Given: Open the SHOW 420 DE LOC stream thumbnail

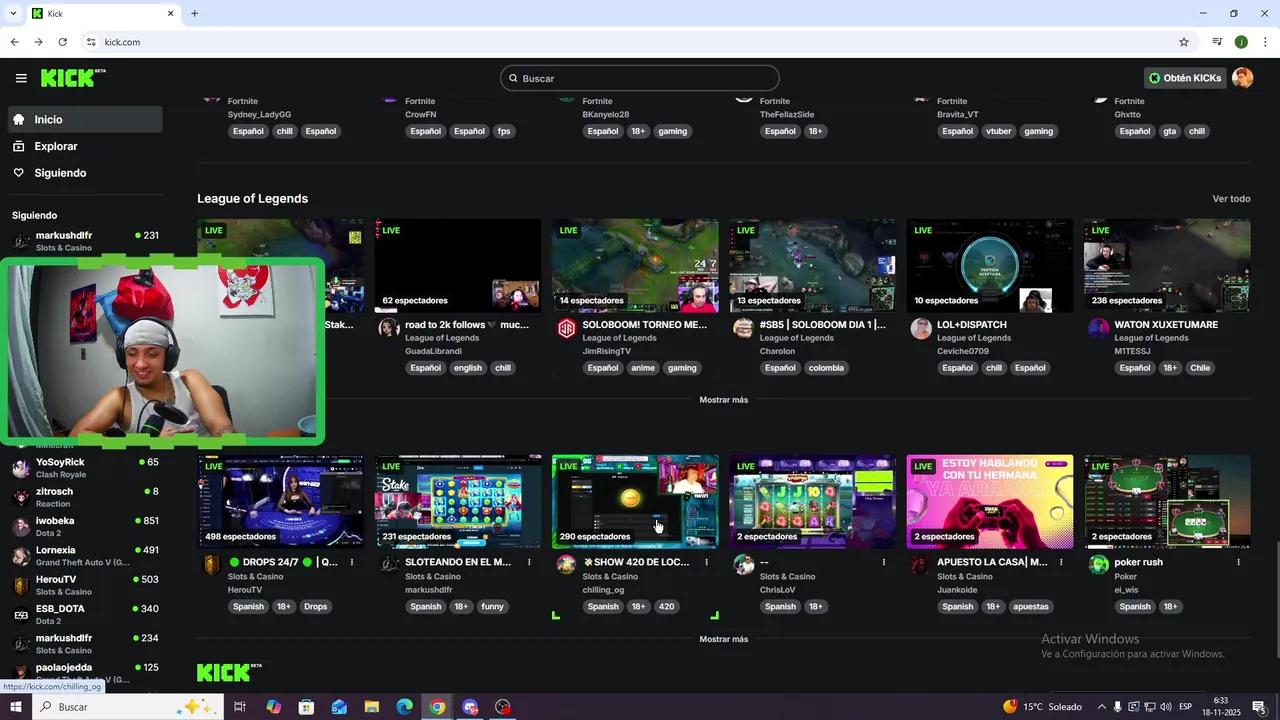Looking at the screenshot, I should pos(635,502).
